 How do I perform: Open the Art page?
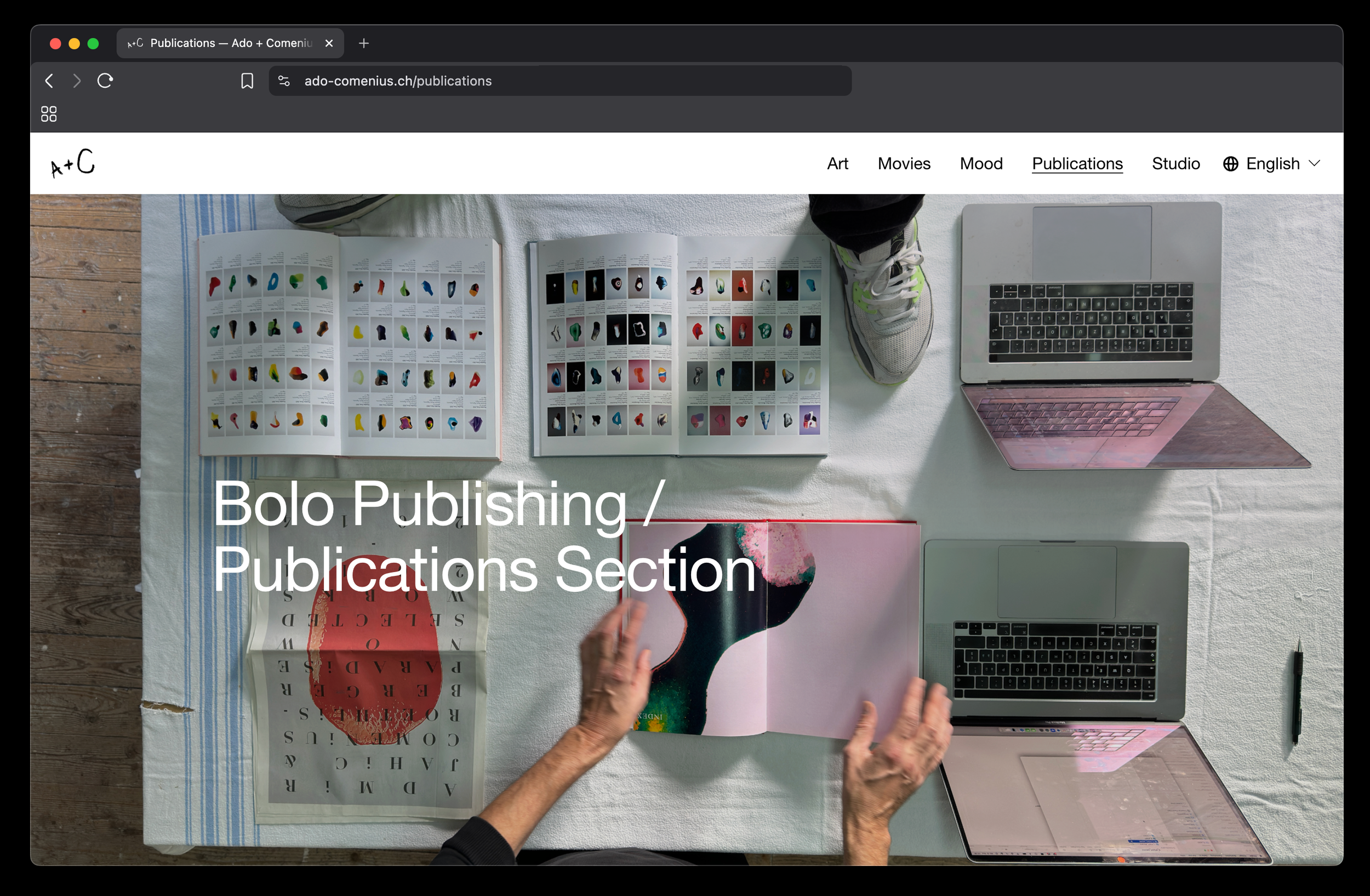point(837,163)
